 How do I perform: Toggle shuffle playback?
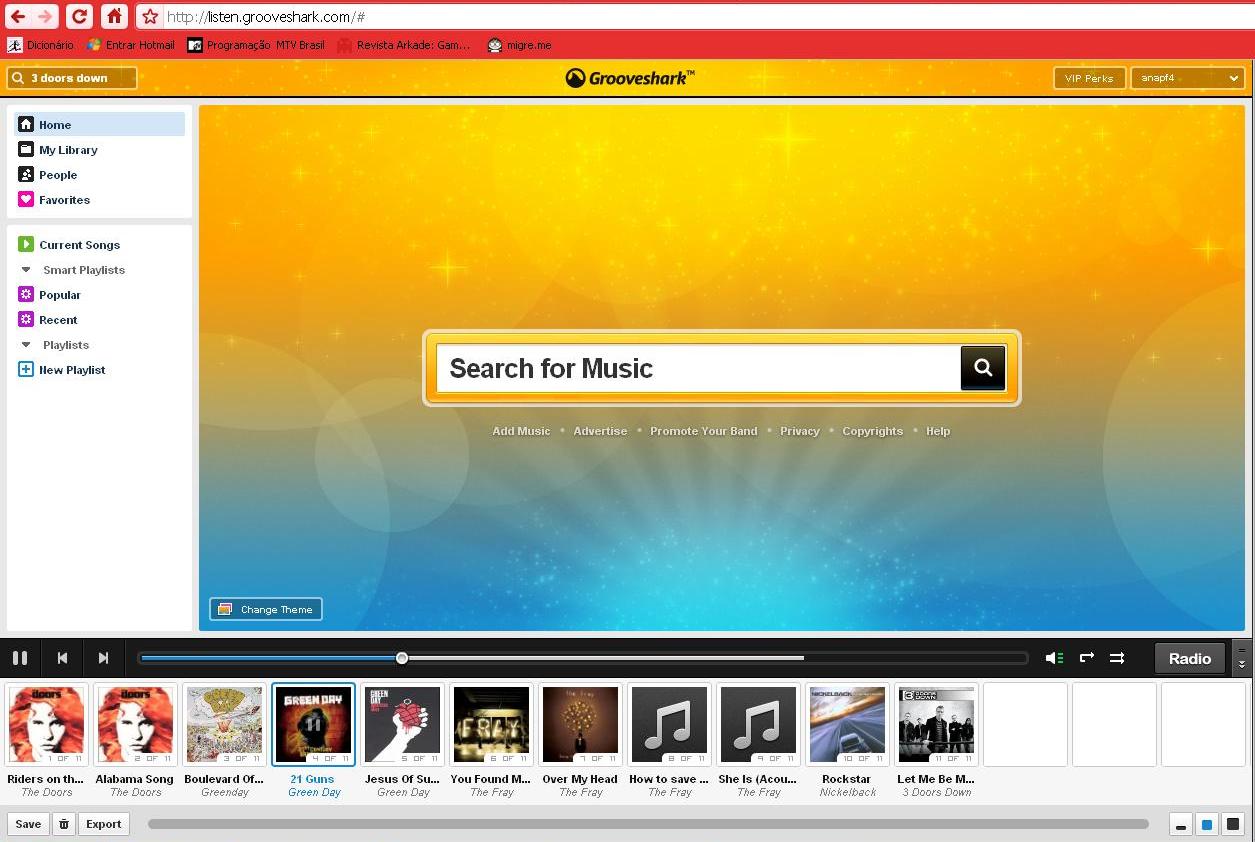[x=1117, y=658]
